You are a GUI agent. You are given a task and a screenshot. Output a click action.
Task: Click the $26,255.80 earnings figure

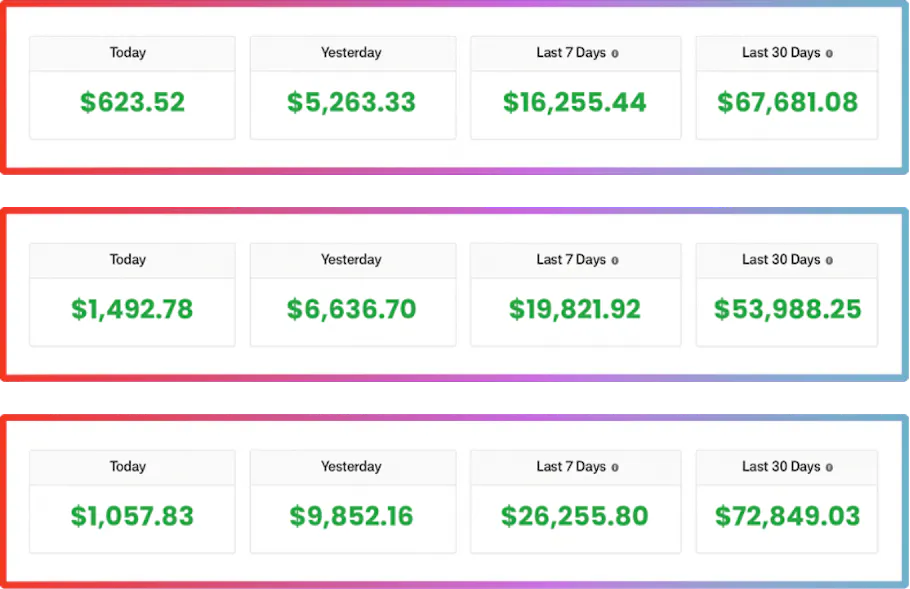[x=574, y=516]
